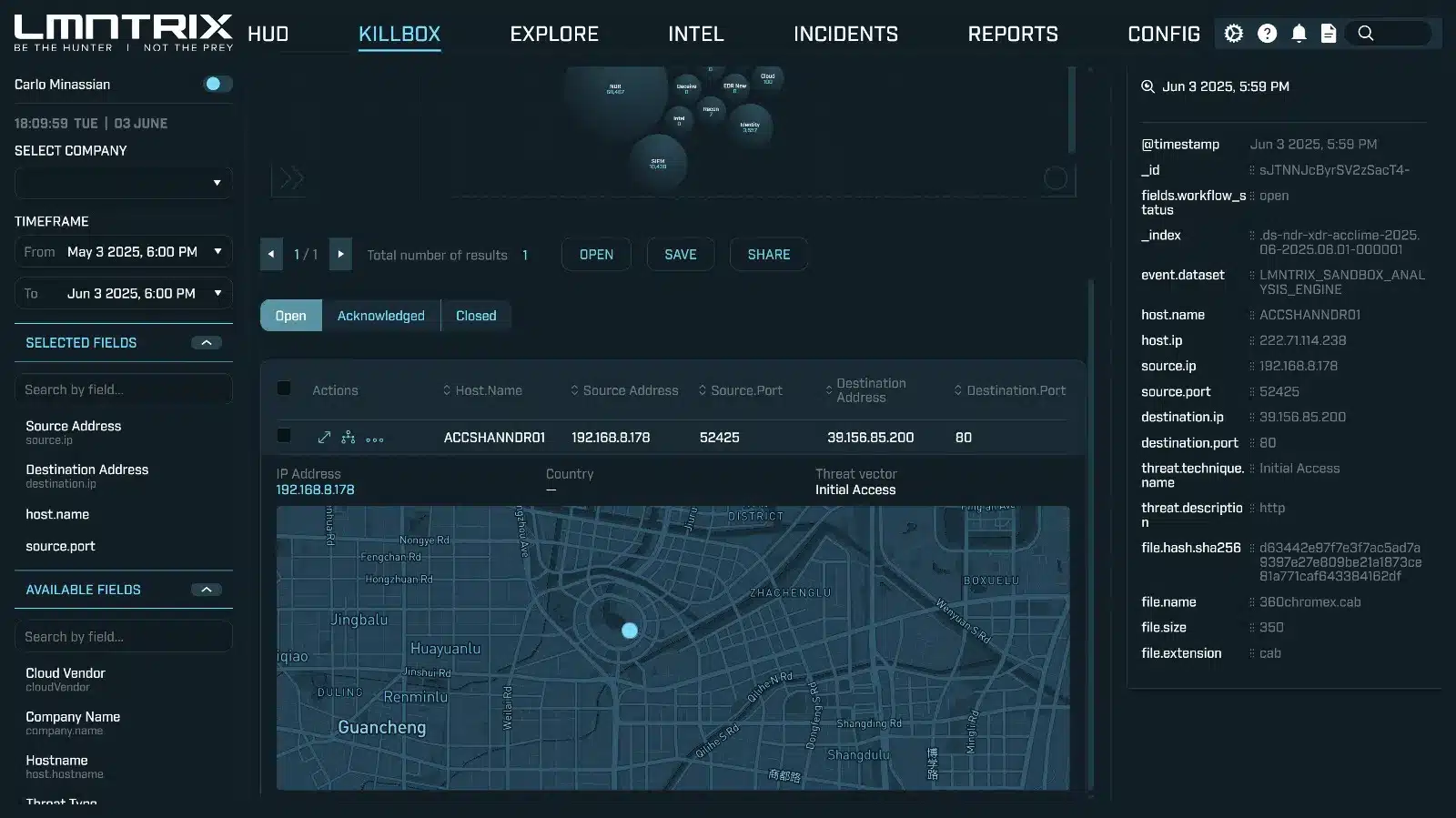Toggle the switch next to Carlo Minassian
1456x818 pixels.
(217, 84)
